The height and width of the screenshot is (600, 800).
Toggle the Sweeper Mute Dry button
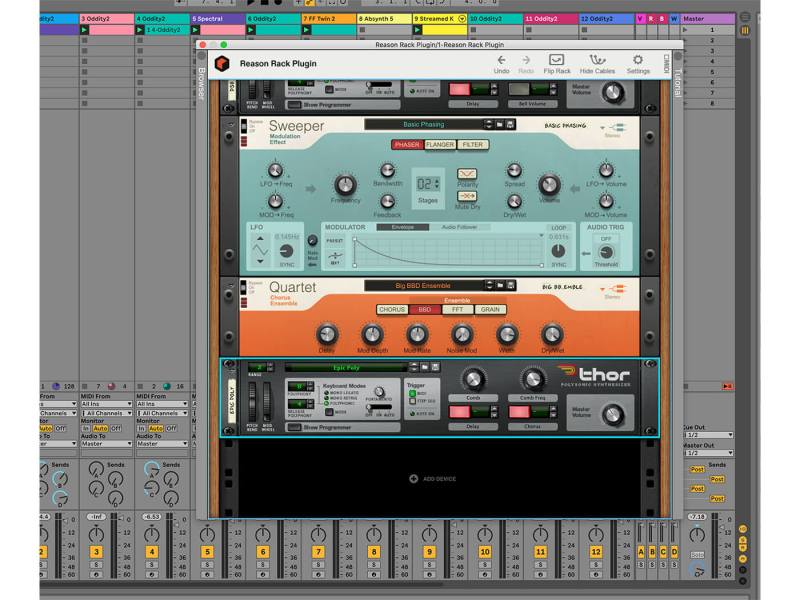[x=467, y=196]
